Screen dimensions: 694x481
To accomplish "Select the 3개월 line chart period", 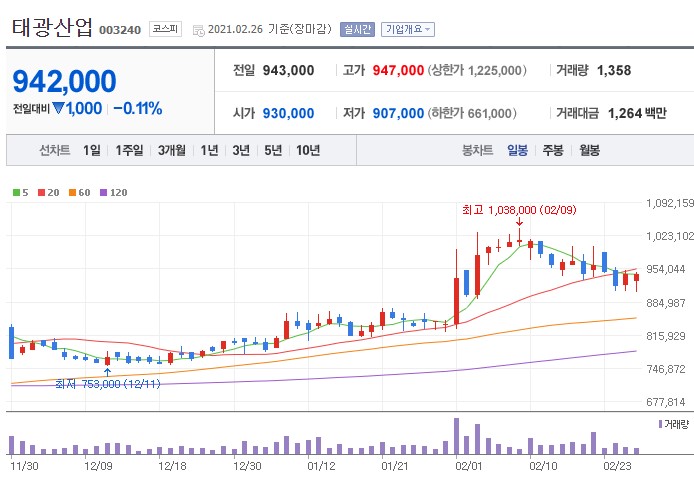I will click(x=172, y=150).
